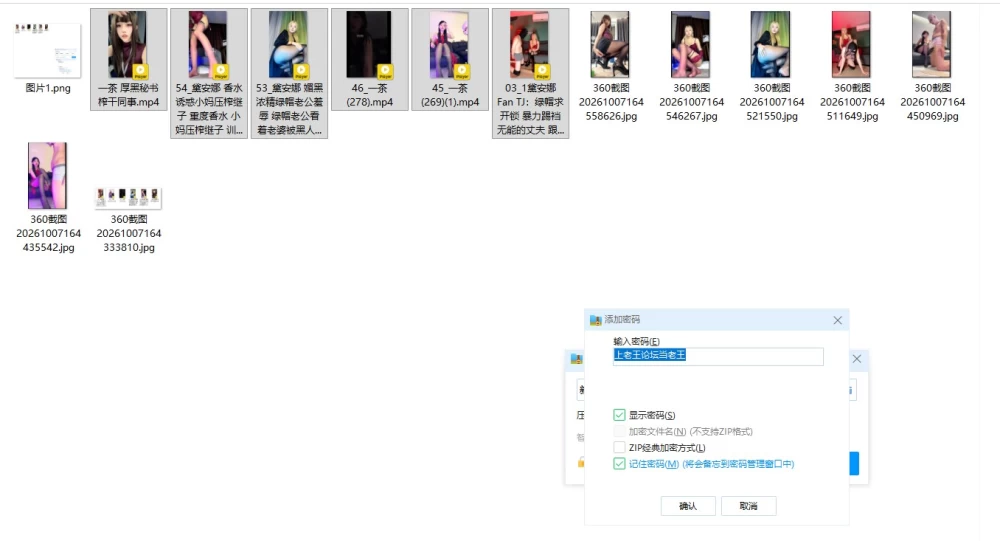1000x541 pixels.
Task: Click the 输入密码(E) label
Action: [636, 341]
